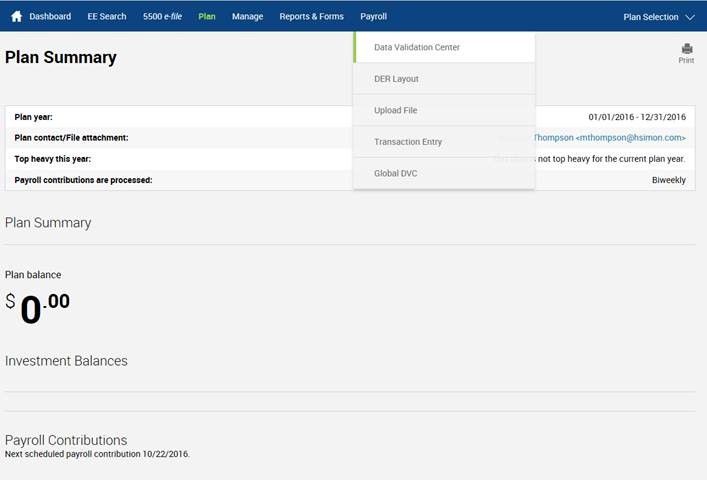Open the Payroll dropdown menu

point(373,17)
